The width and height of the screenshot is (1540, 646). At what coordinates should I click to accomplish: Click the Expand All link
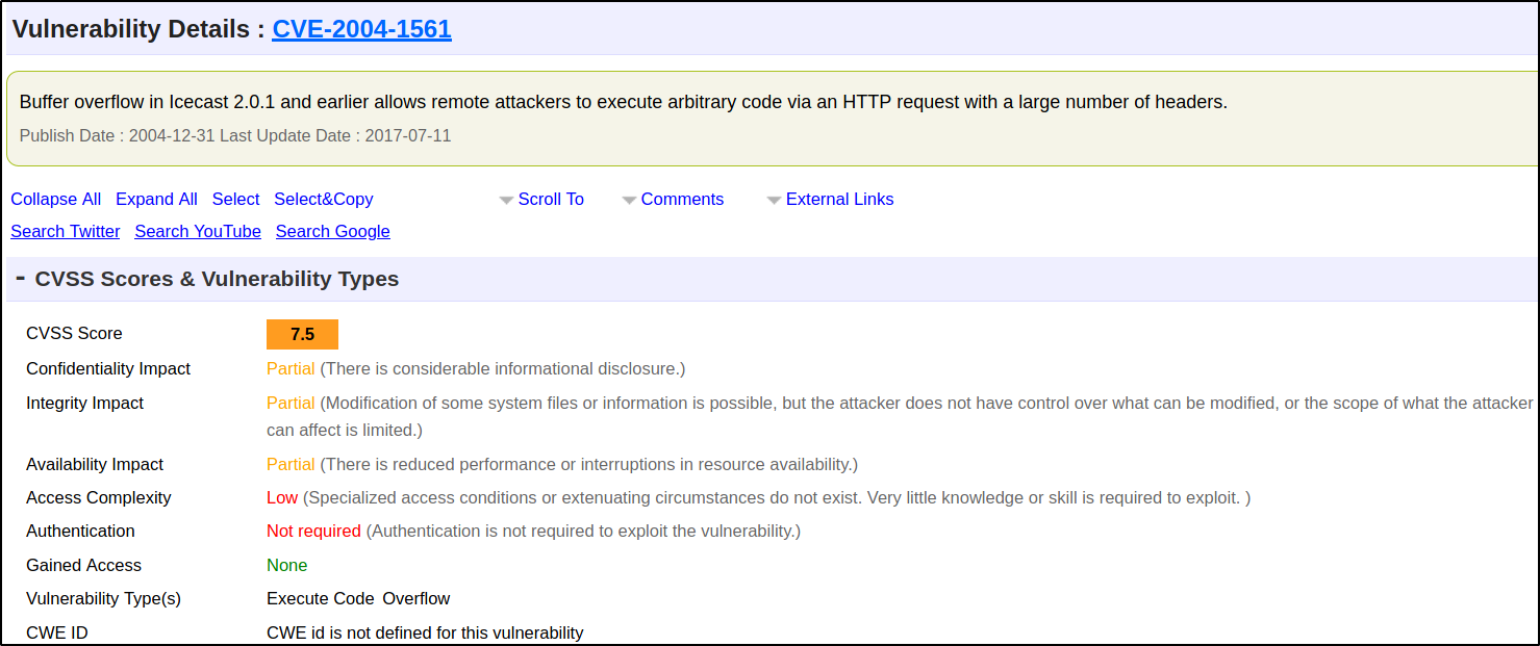[157, 199]
